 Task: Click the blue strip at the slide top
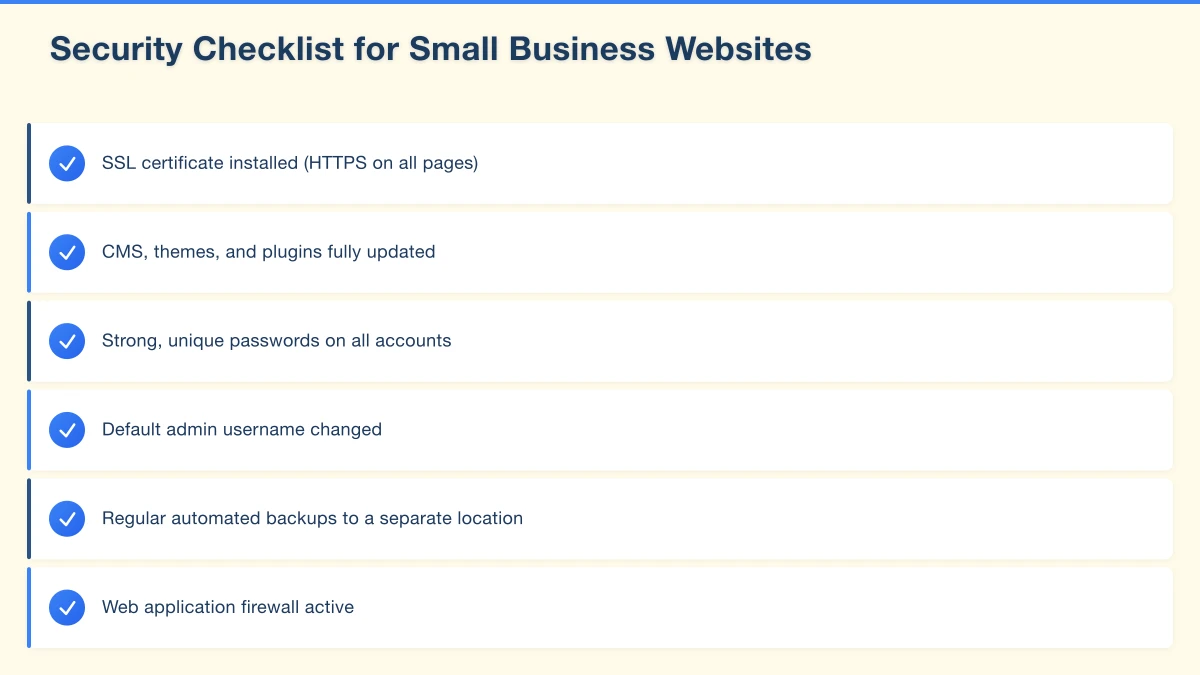point(600,2)
